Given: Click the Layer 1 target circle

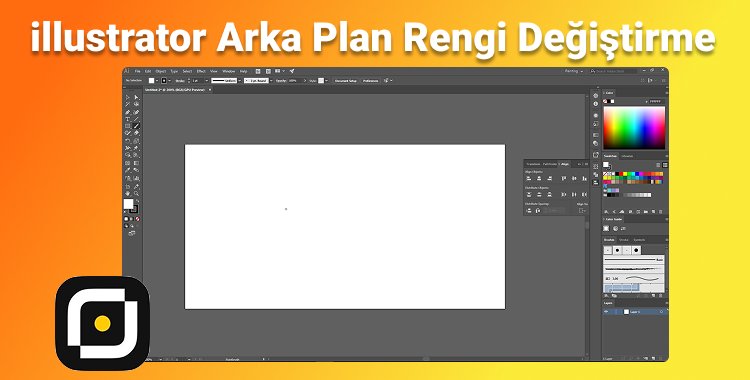Looking at the screenshot, I should (662, 312).
